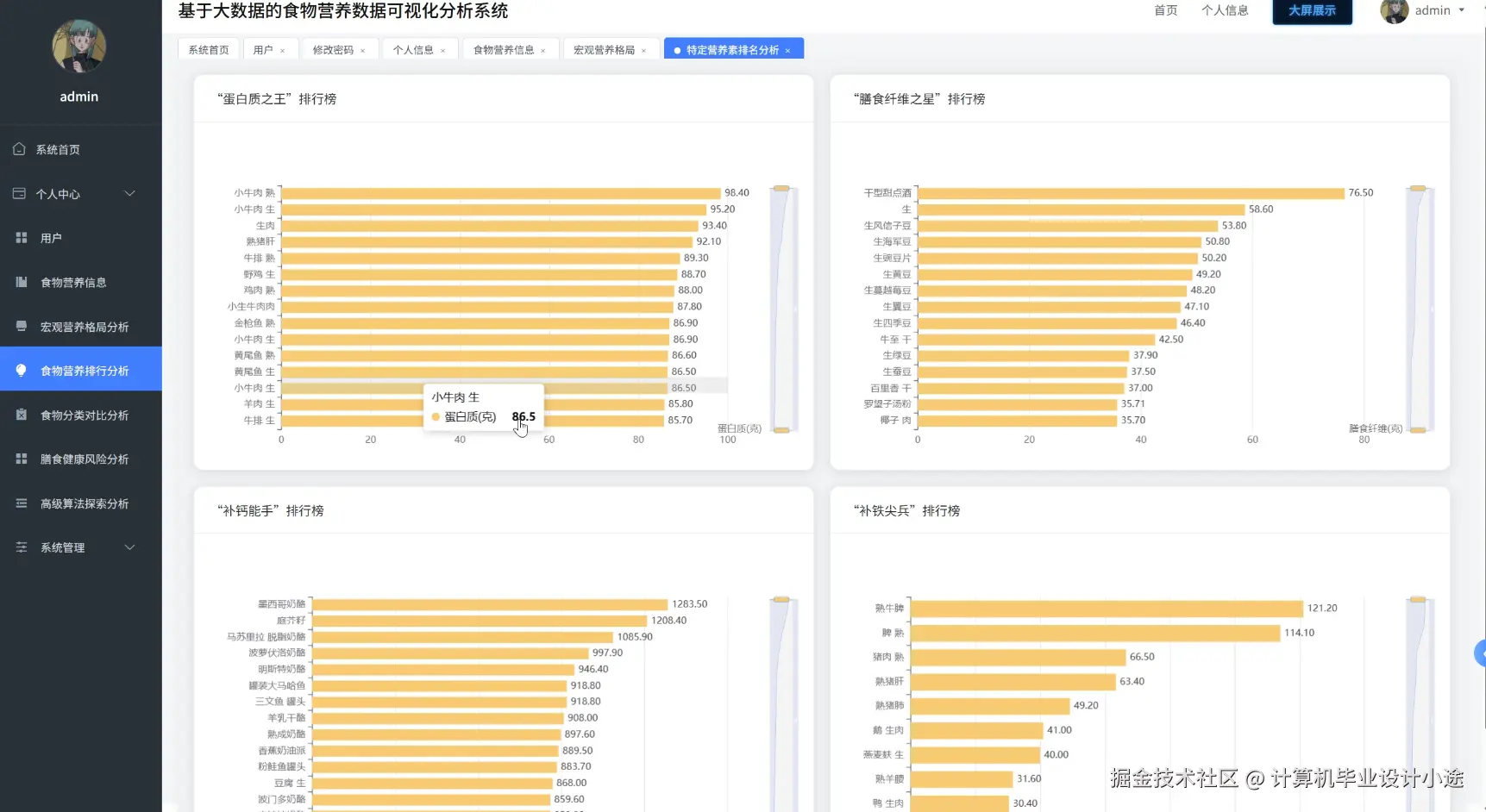Open 食物分类对比分析 via its sidebar icon
The width and height of the screenshot is (1486, 812).
(x=21, y=414)
